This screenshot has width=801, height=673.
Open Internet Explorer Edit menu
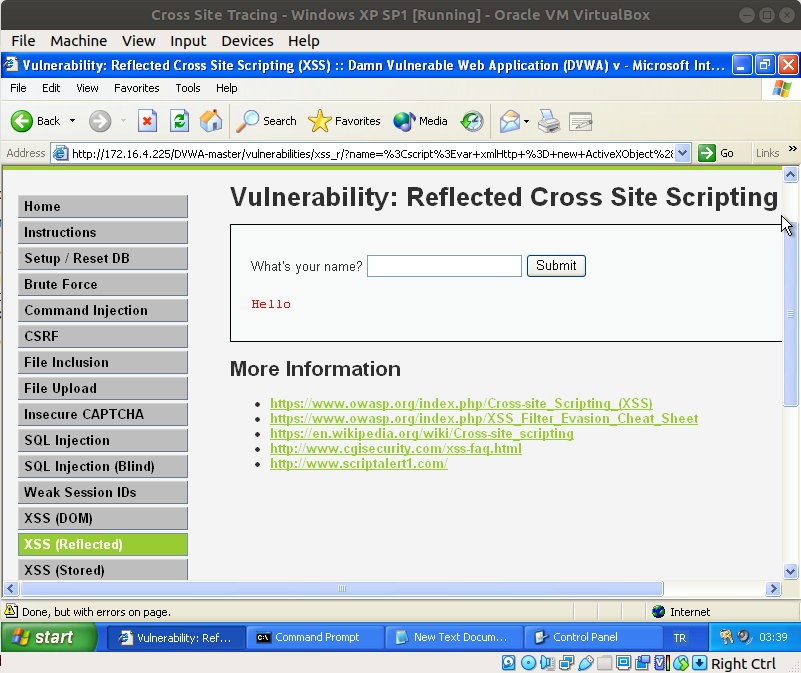point(51,88)
